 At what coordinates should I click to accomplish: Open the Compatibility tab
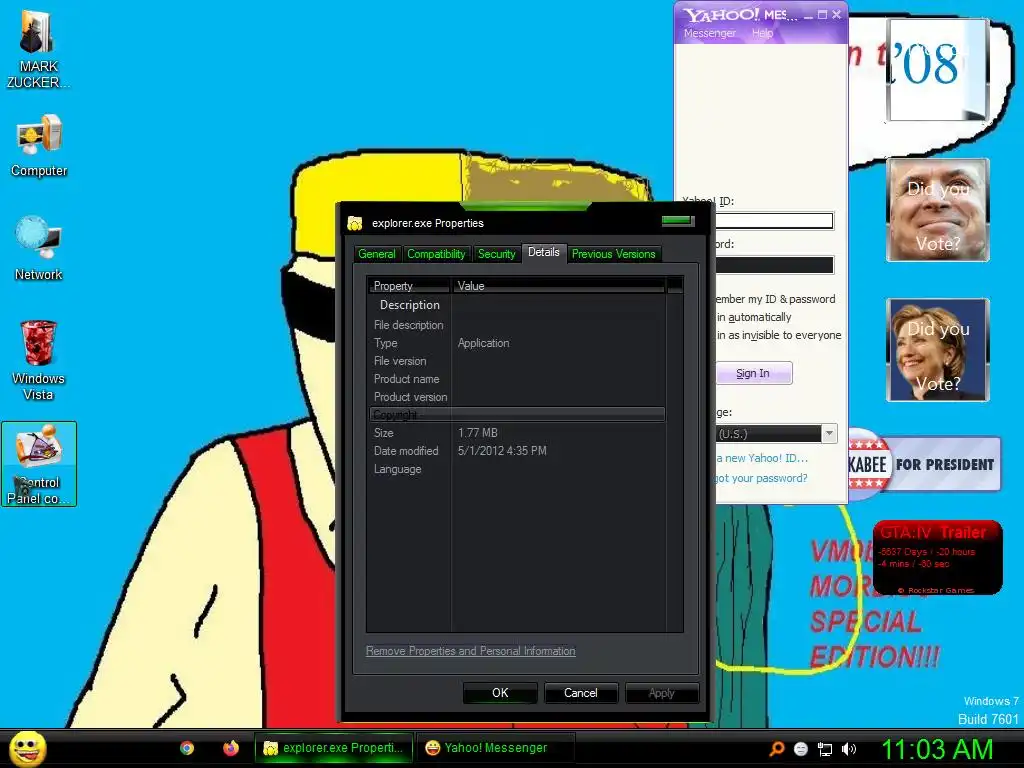[436, 254]
